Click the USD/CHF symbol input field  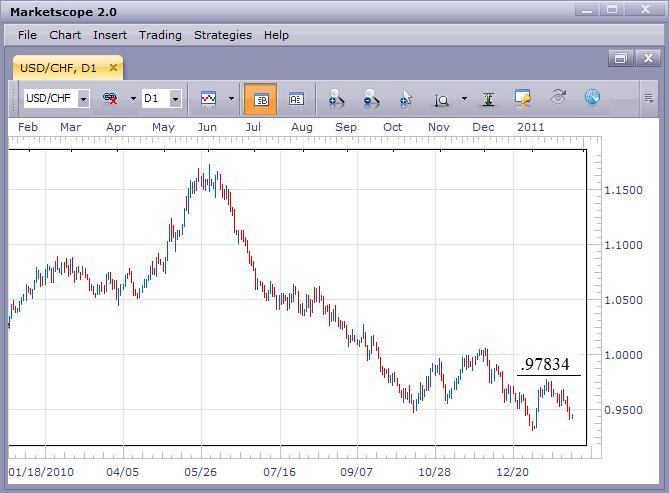click(51, 99)
